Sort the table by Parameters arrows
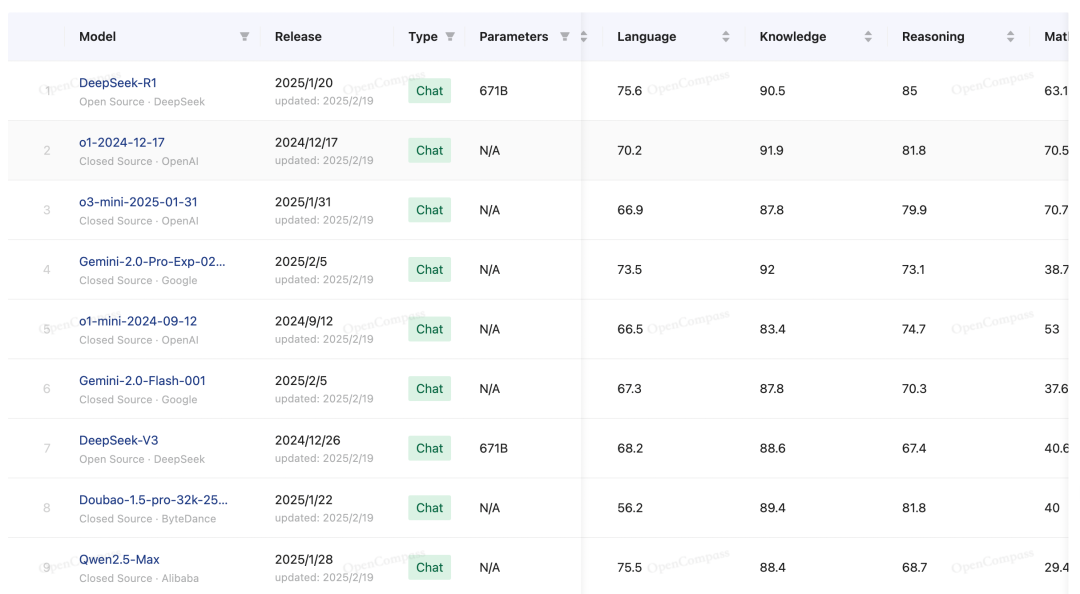 (x=584, y=37)
